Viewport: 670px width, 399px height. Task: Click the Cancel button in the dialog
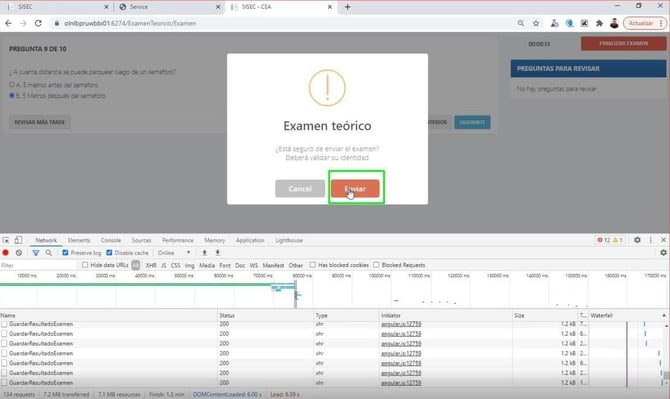[x=300, y=188]
